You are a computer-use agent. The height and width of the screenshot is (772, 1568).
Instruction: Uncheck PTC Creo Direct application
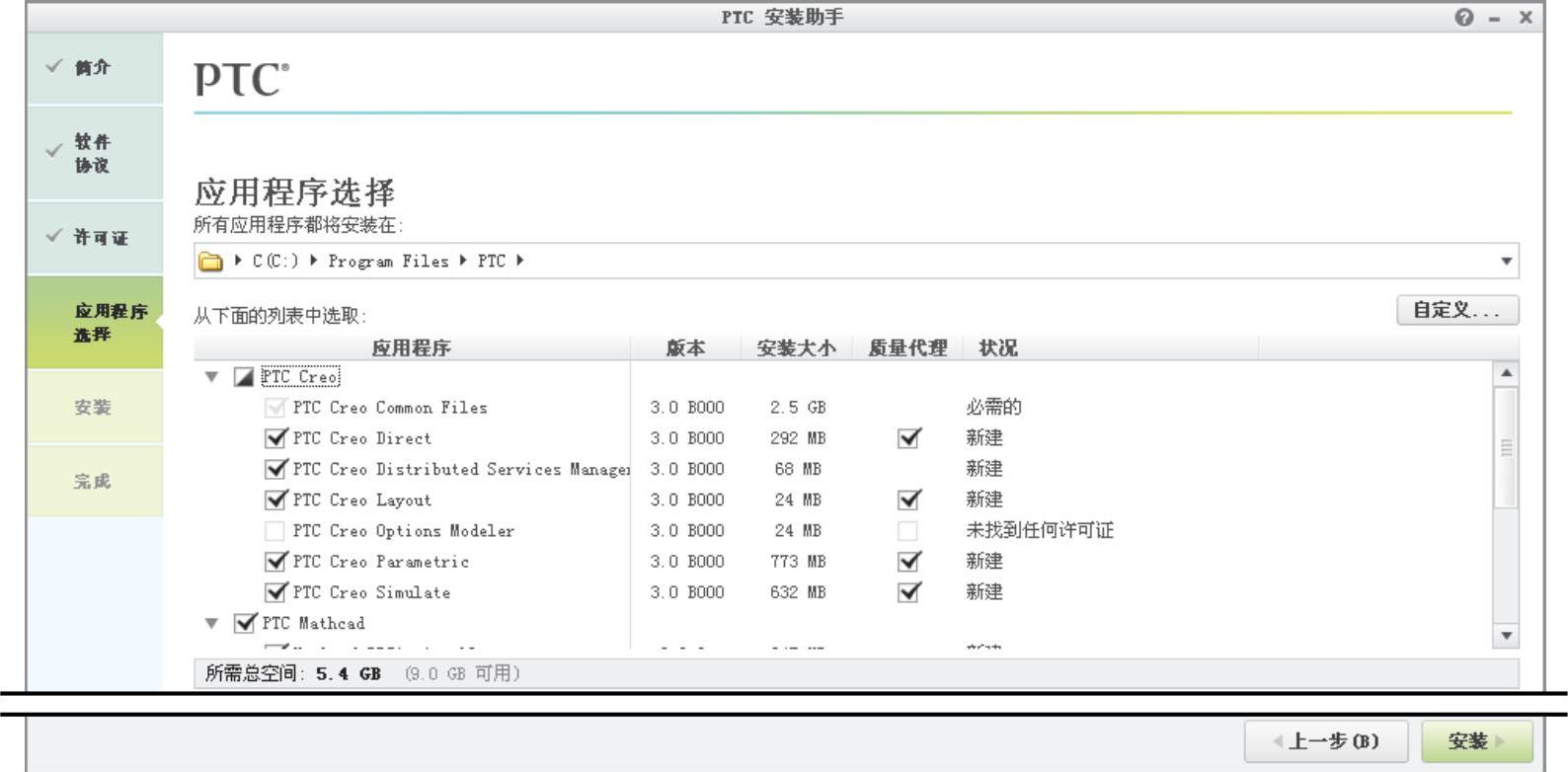(x=275, y=438)
